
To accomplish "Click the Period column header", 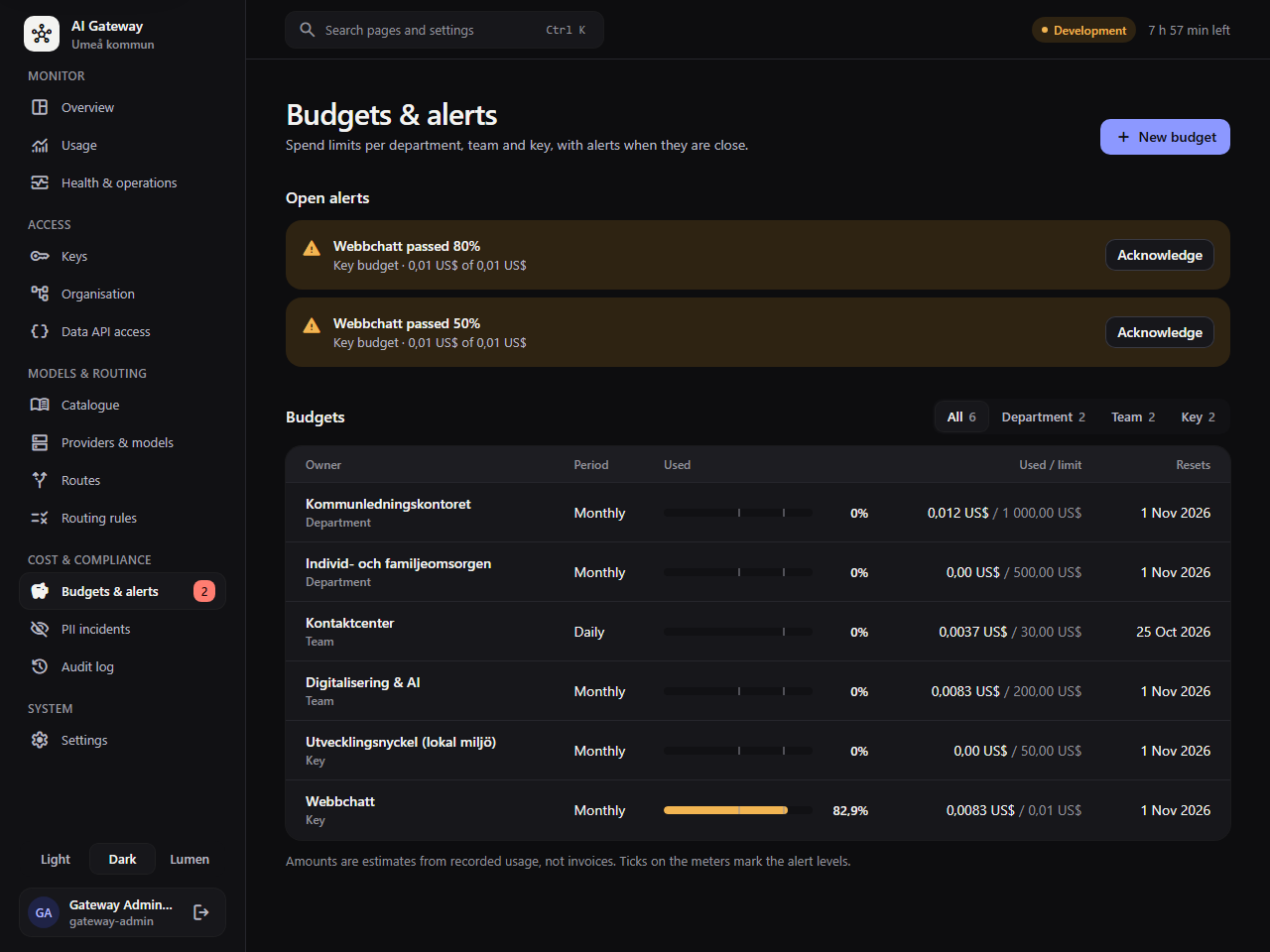I will [591, 464].
